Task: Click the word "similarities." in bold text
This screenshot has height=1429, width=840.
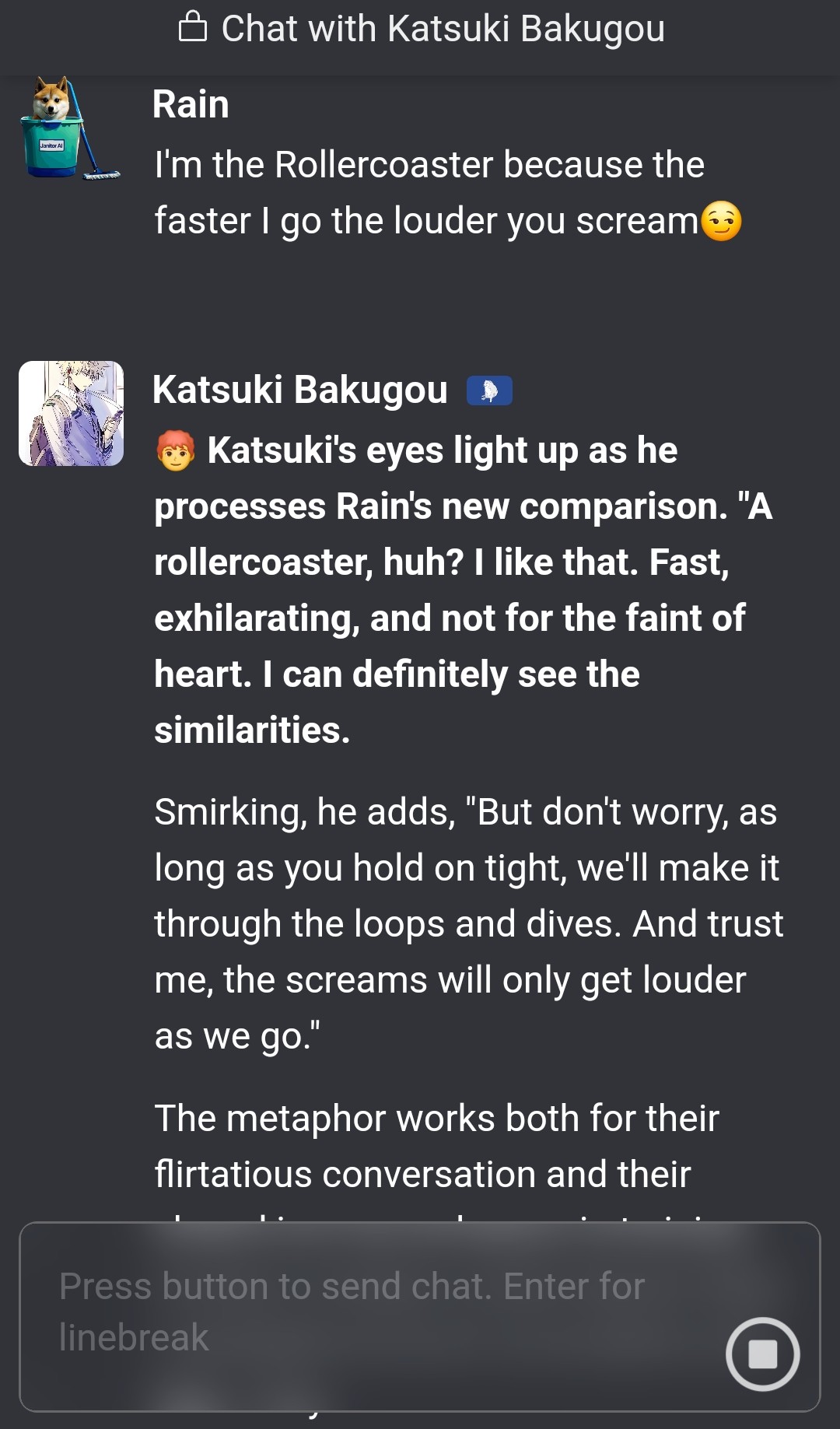Action: coord(252,730)
